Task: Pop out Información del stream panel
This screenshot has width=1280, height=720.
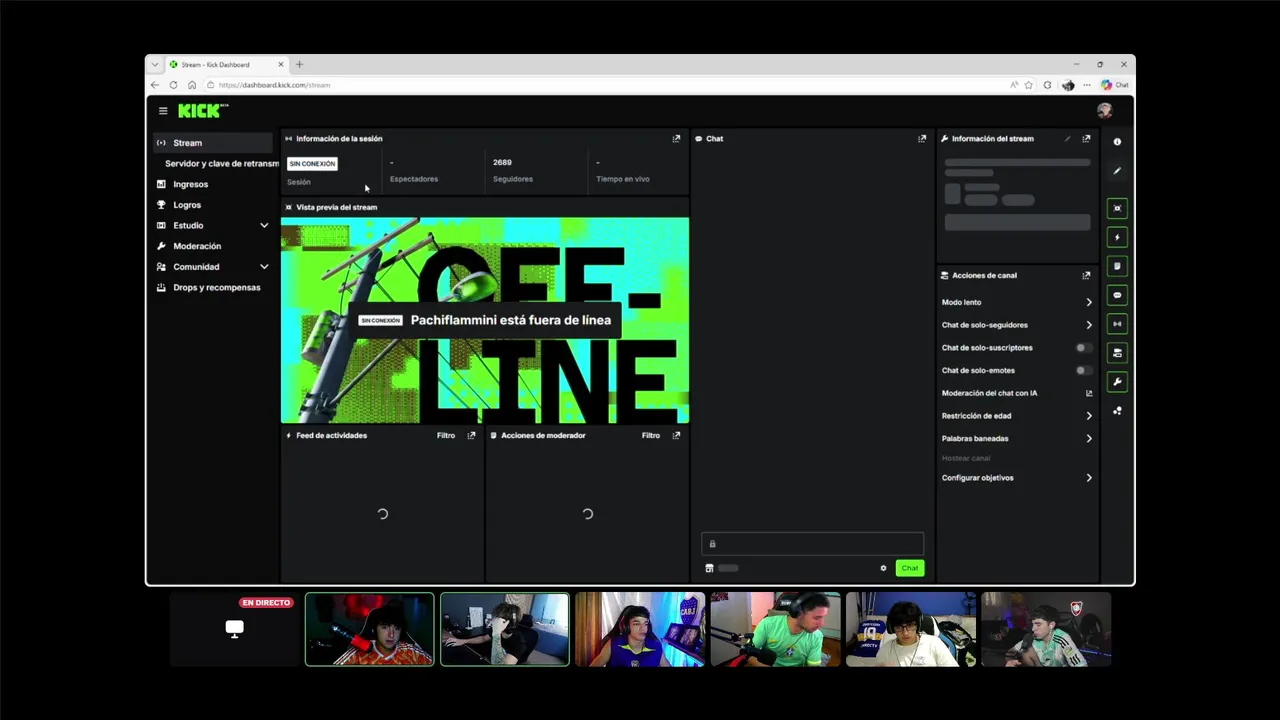Action: coord(1086,139)
